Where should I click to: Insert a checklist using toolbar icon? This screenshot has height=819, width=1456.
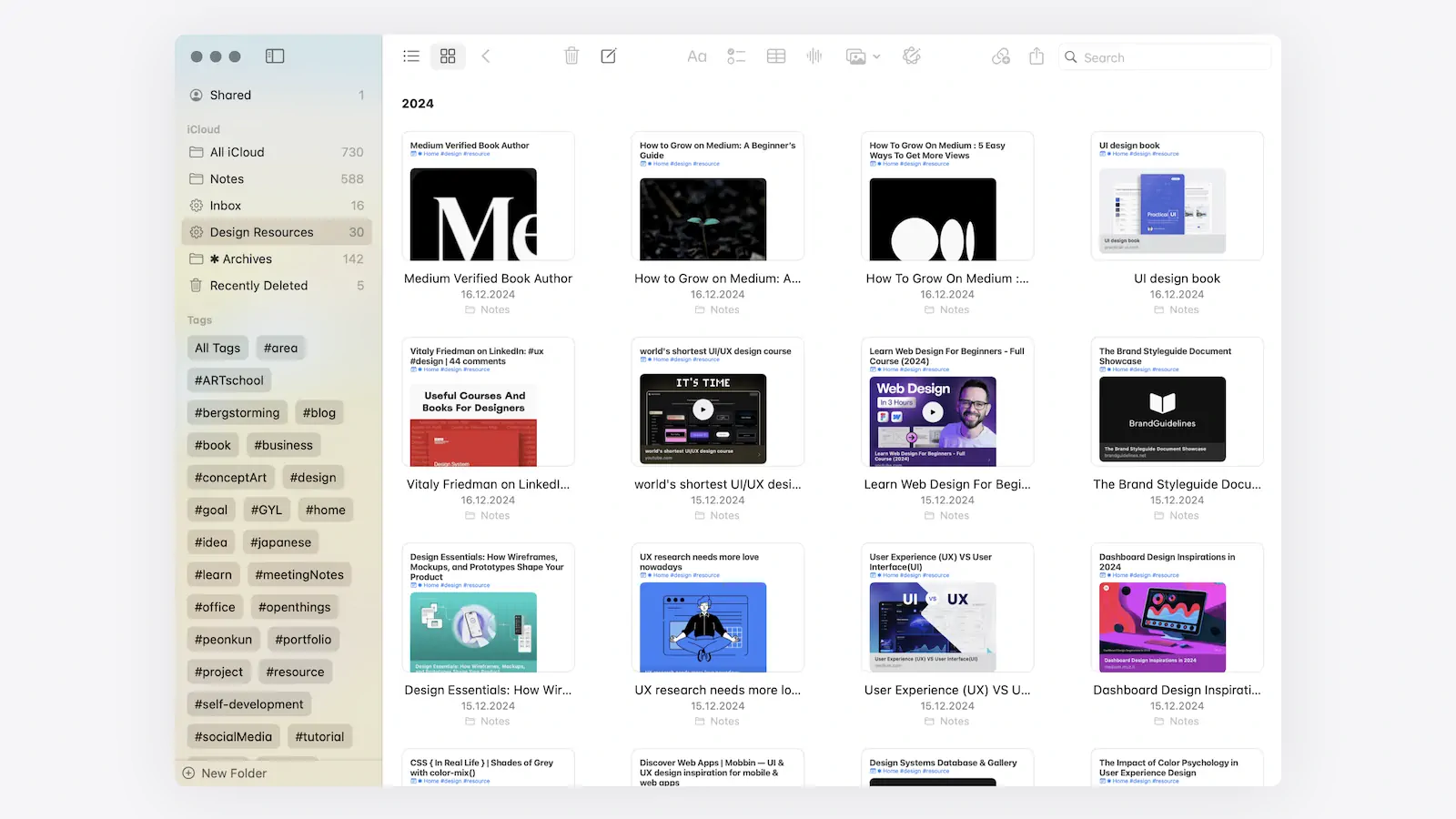pyautogui.click(x=736, y=56)
